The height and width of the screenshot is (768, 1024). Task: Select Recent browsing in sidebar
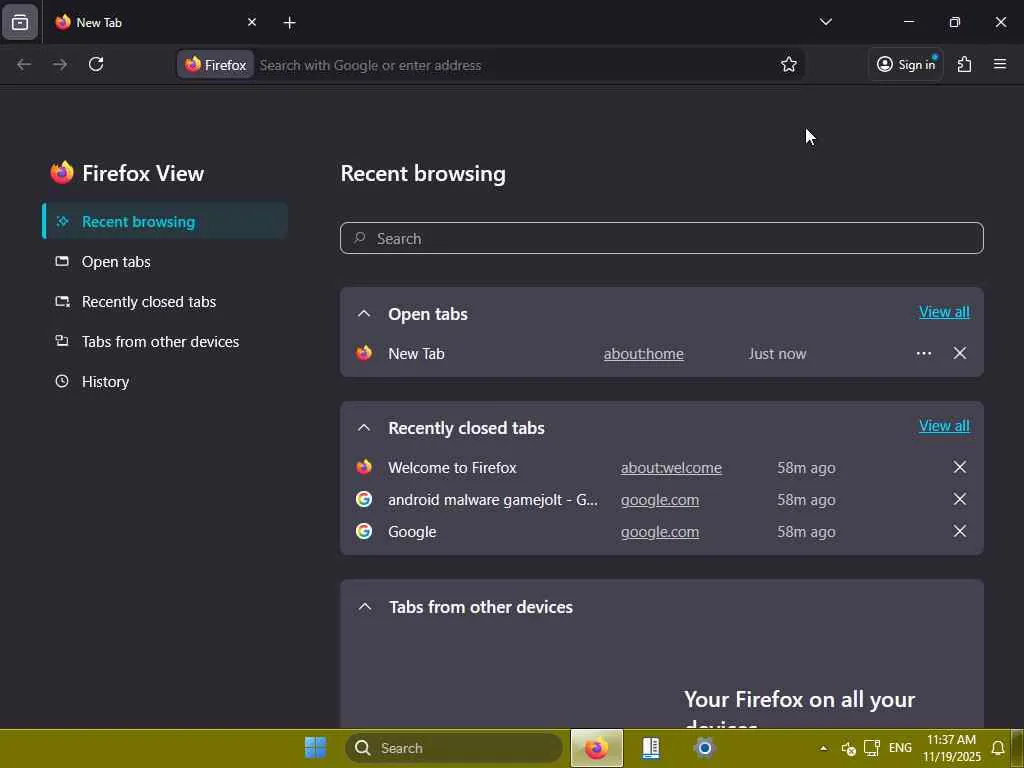165,221
